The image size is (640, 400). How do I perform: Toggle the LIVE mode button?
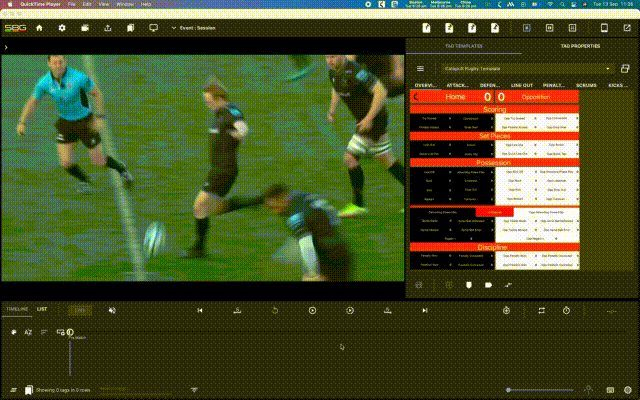80,310
